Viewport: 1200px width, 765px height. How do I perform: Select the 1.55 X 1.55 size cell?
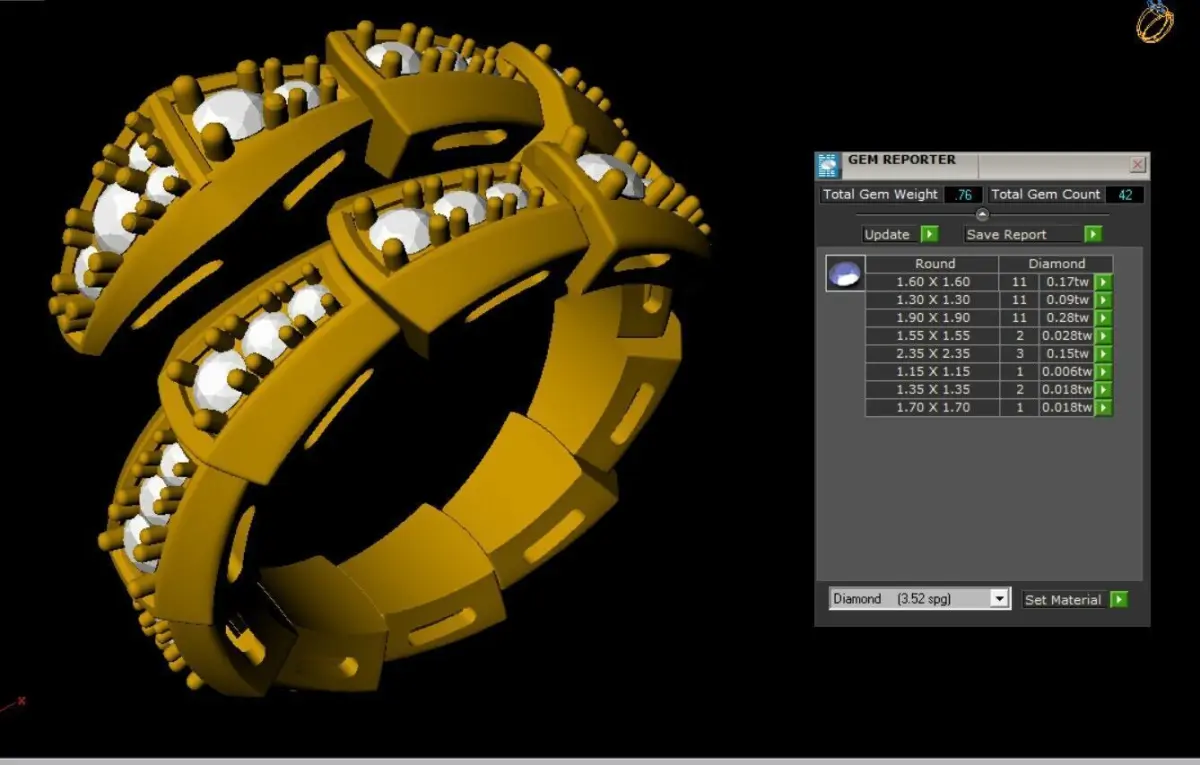point(932,336)
